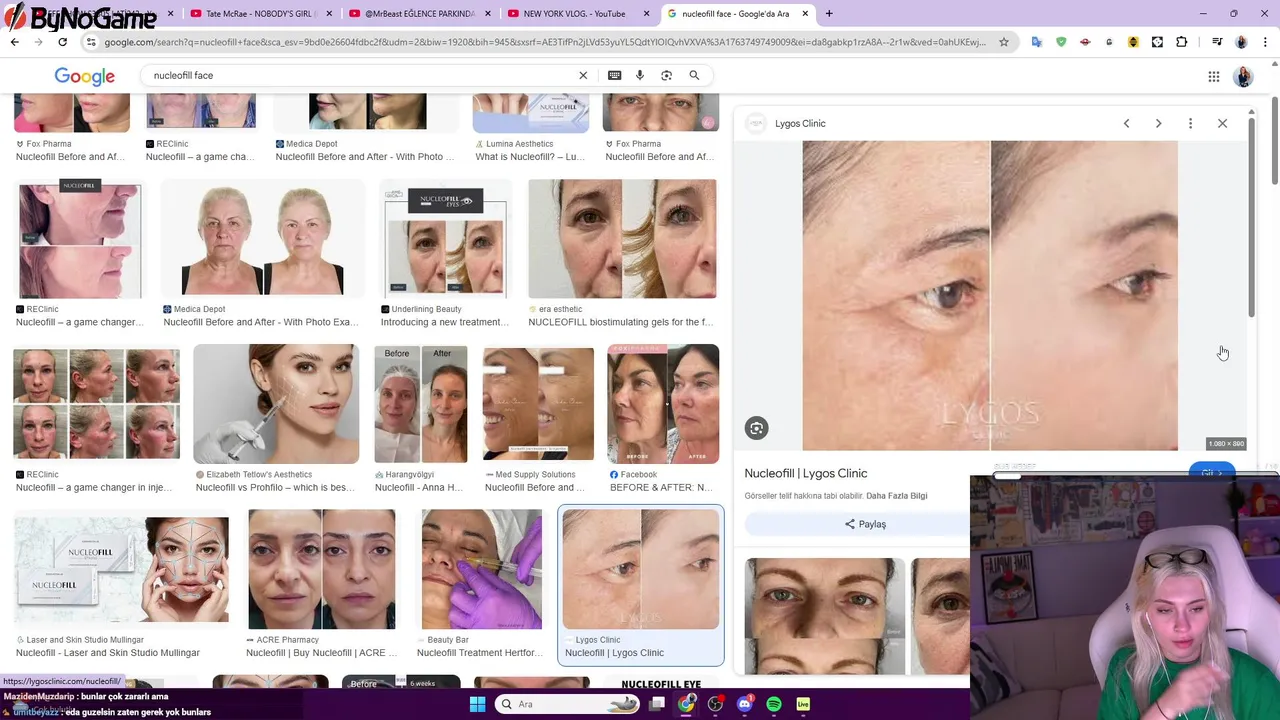
Task: Click Lumina Aesthetics What is Nucleofill link
Action: point(530,157)
